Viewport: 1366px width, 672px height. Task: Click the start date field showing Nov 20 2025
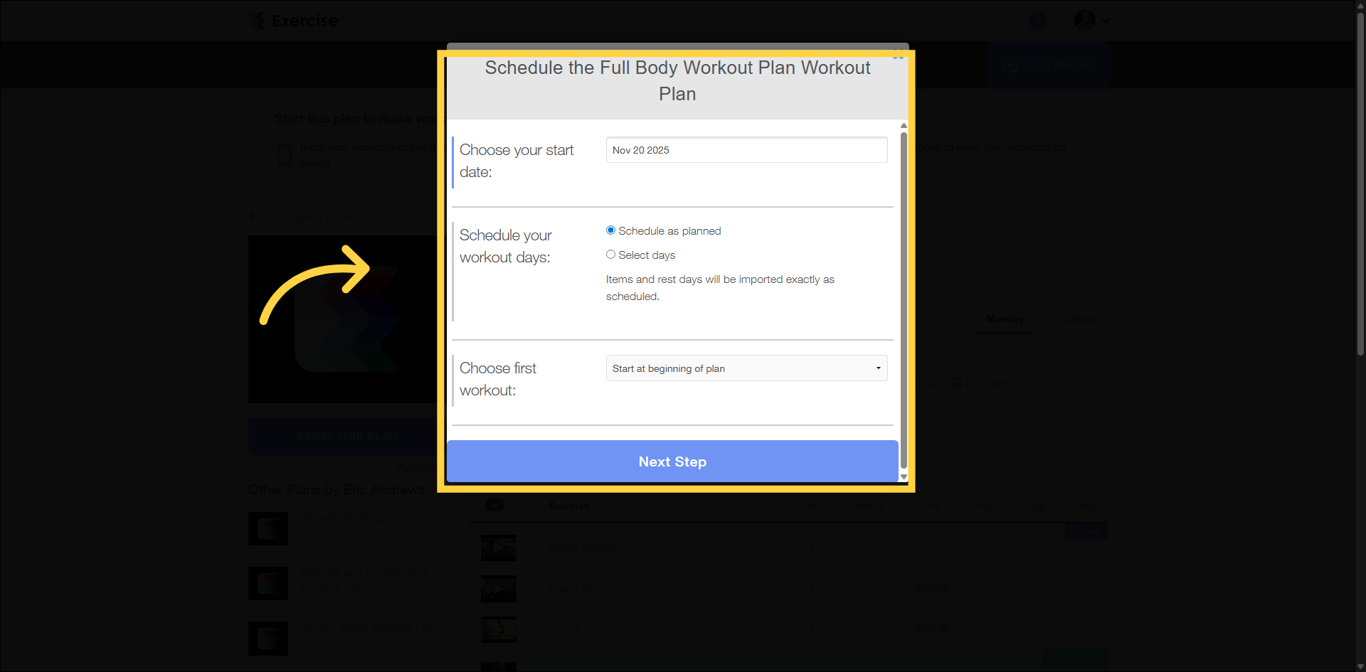746,150
